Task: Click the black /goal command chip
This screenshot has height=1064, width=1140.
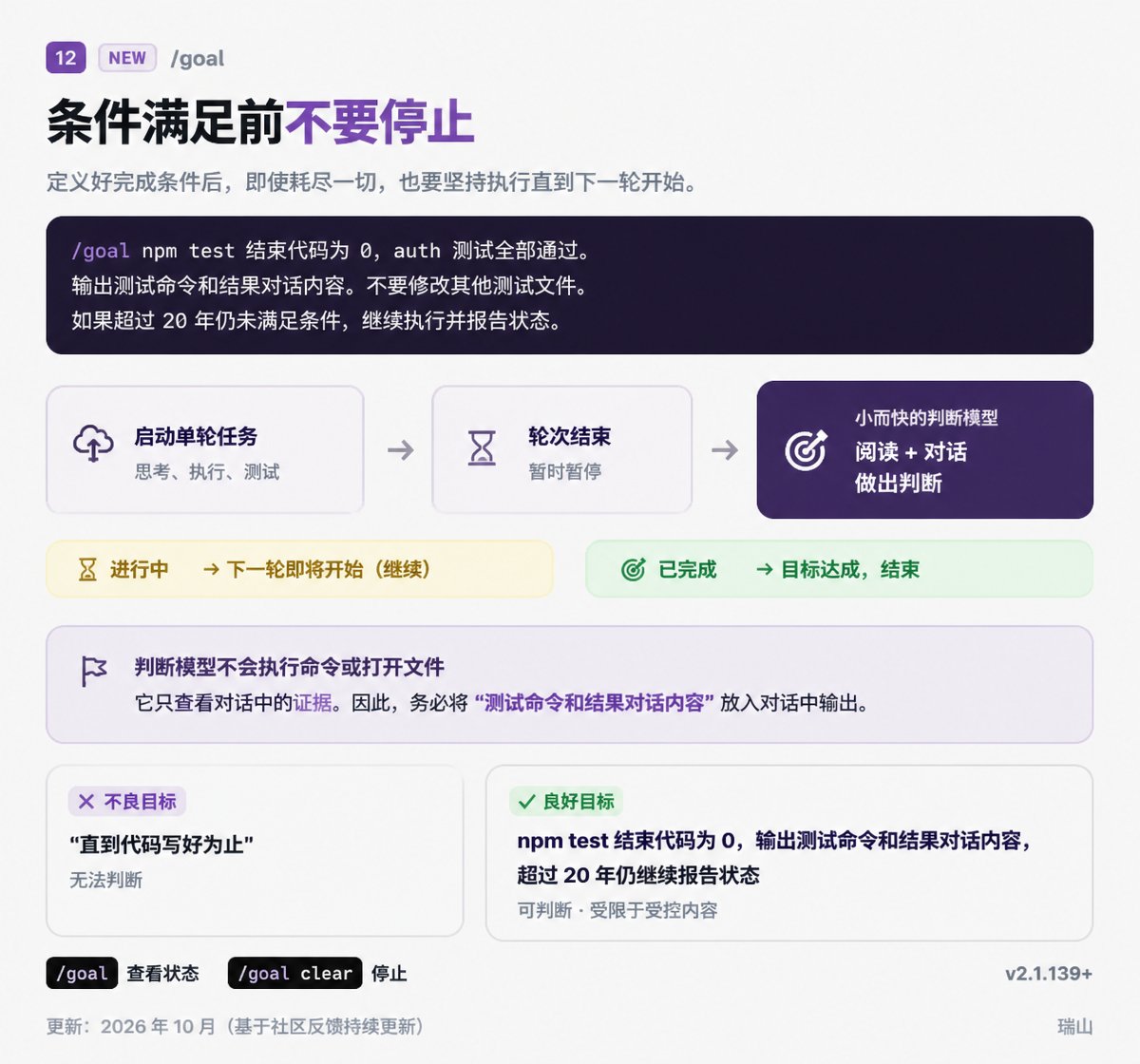Action: tap(82, 973)
